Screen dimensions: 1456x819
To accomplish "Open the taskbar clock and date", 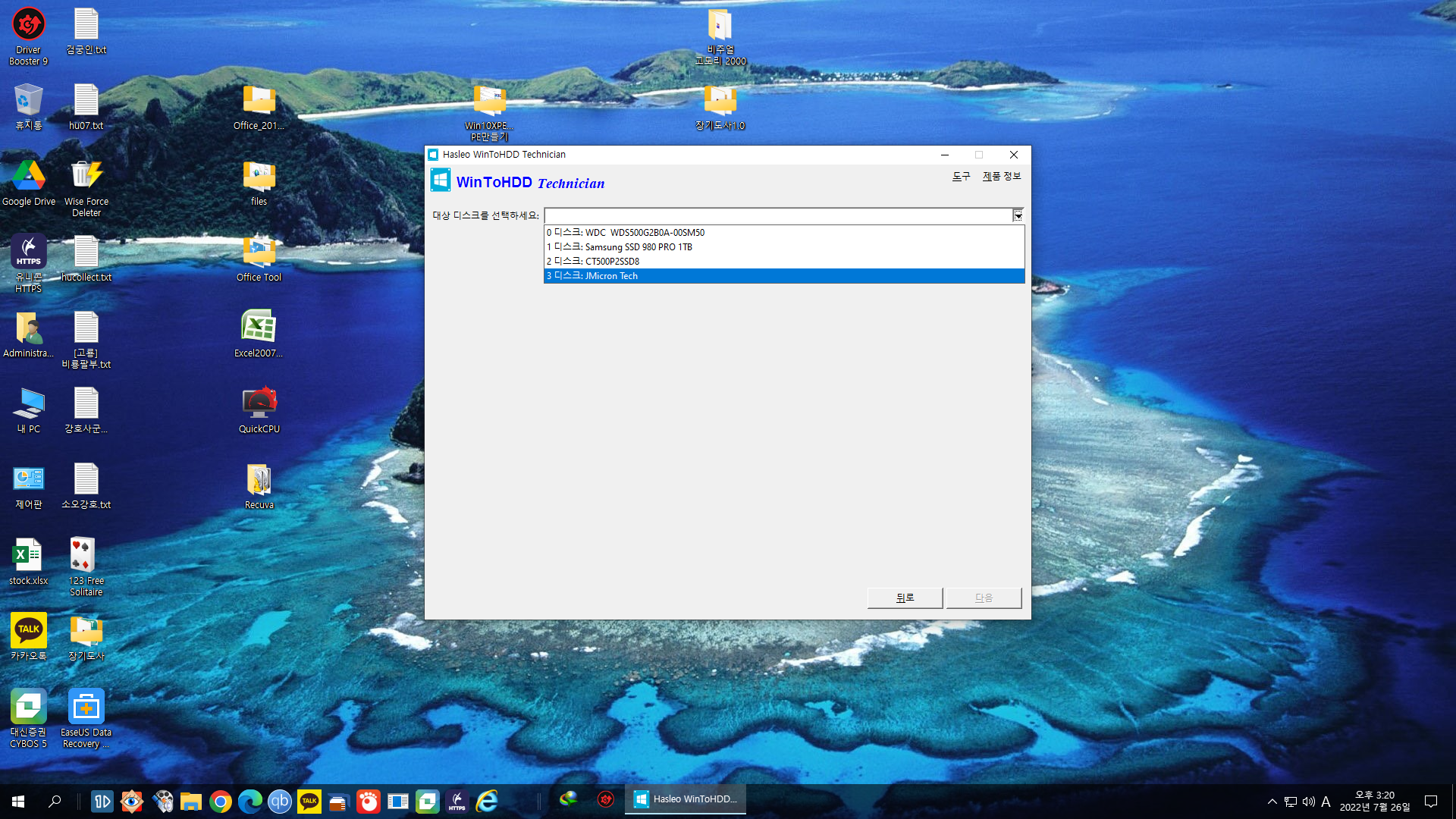I will coord(1375,802).
